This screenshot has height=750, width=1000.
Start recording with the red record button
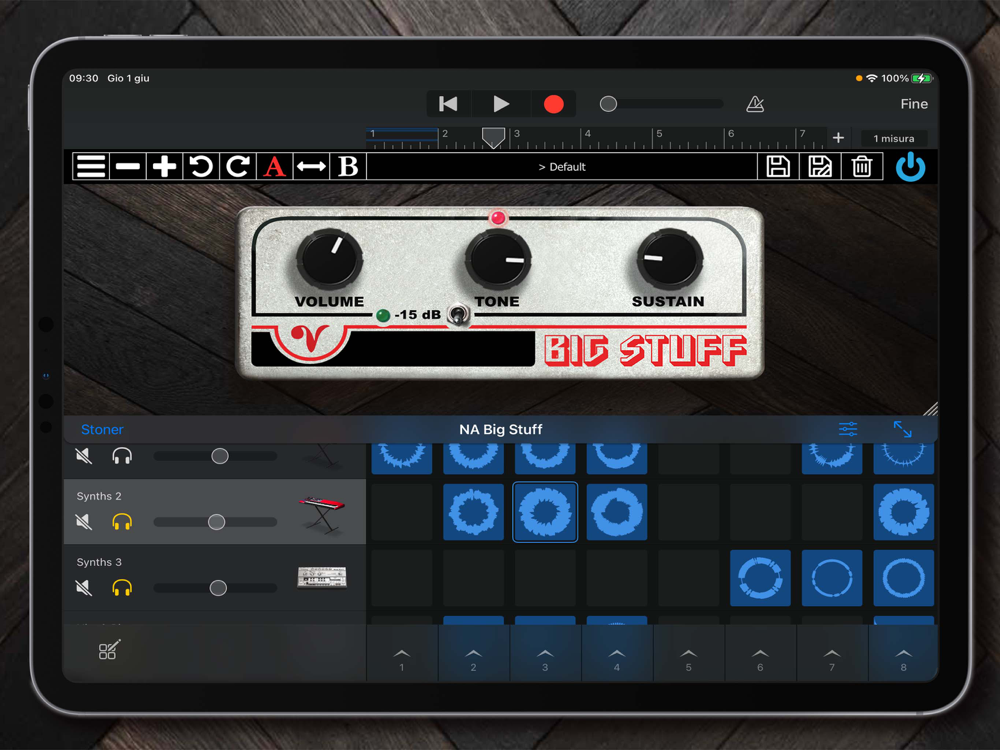pyautogui.click(x=553, y=104)
